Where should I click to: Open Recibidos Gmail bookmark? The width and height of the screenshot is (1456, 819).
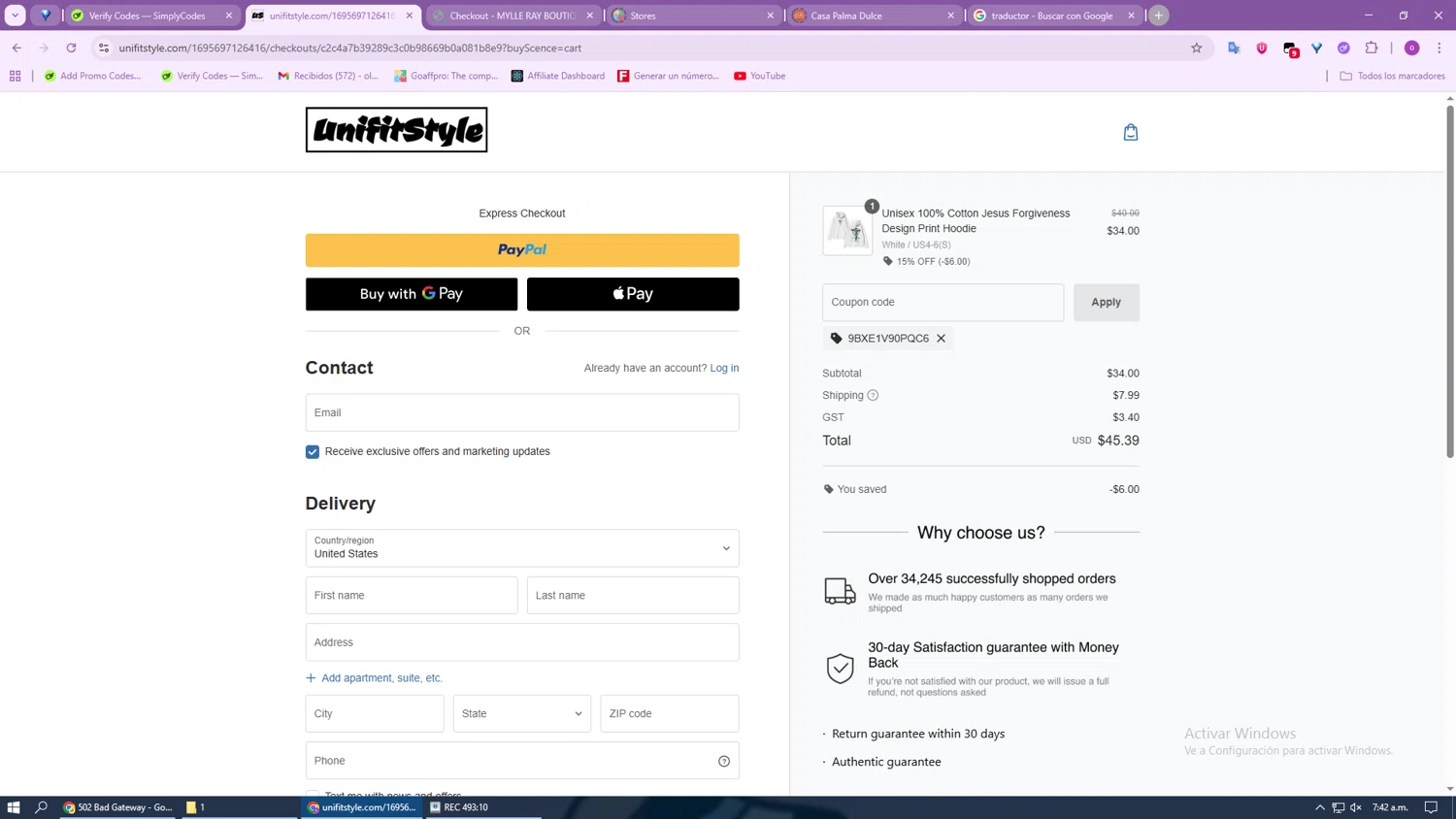pyautogui.click(x=328, y=76)
